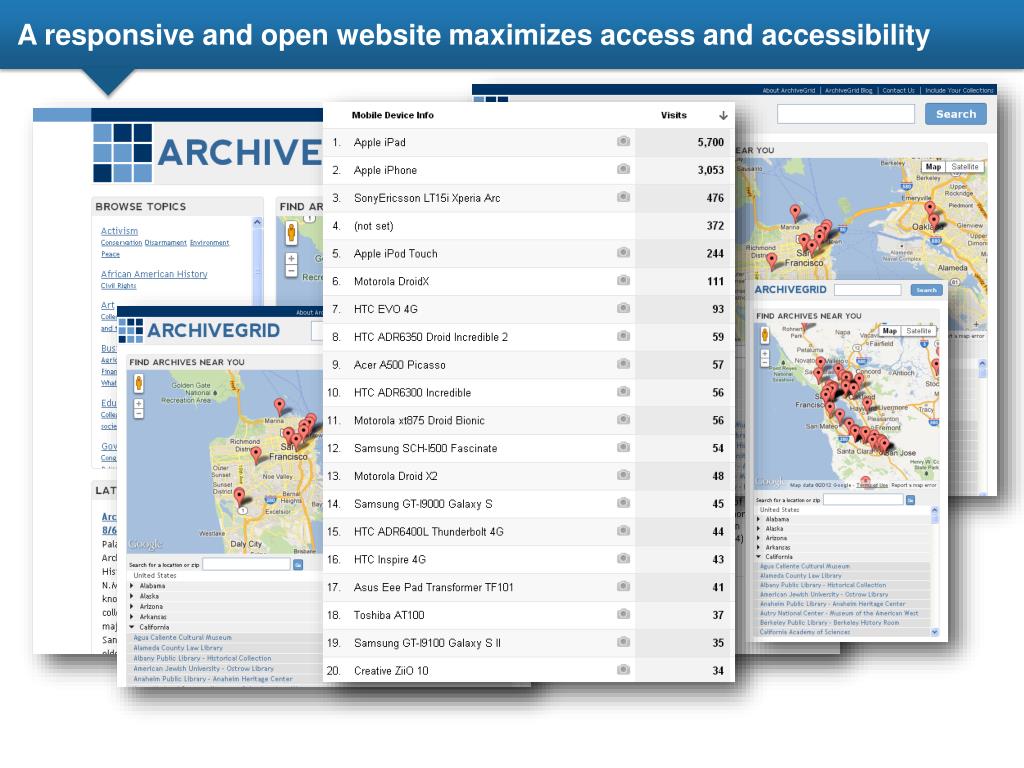Expand Alabama in the narrow right-side ArchiveGrid list
This screenshot has width=1024, height=768.
(x=758, y=519)
